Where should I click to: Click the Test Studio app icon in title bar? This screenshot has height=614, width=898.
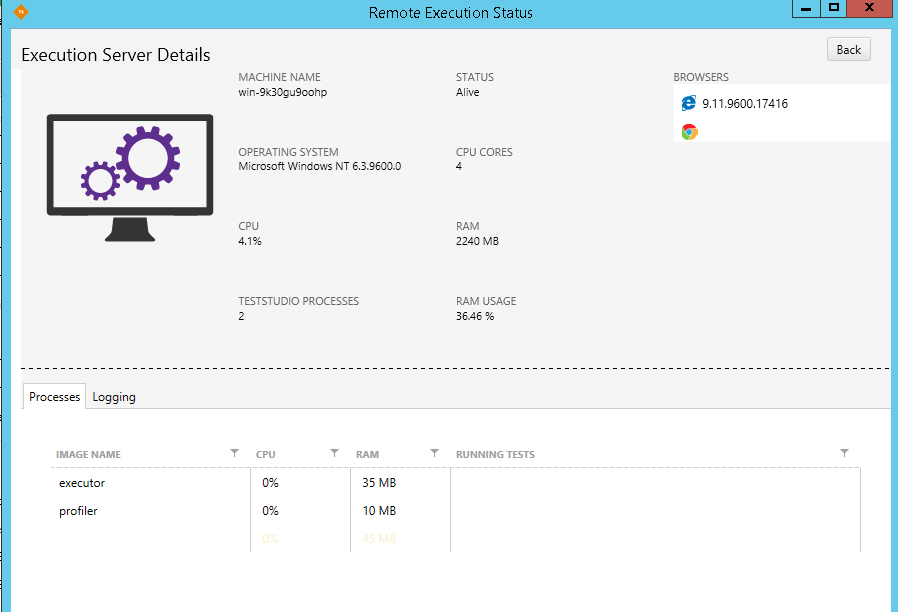point(21,12)
